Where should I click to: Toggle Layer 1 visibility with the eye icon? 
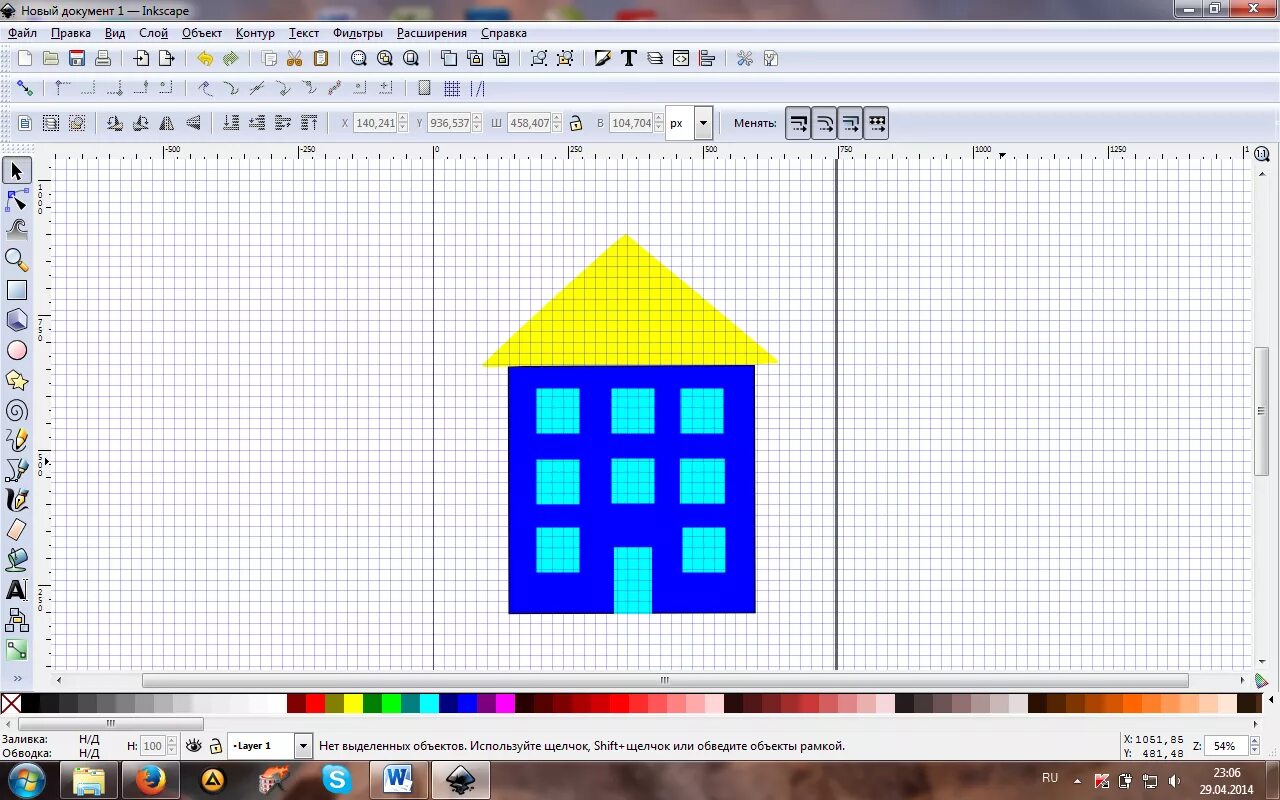pos(194,746)
